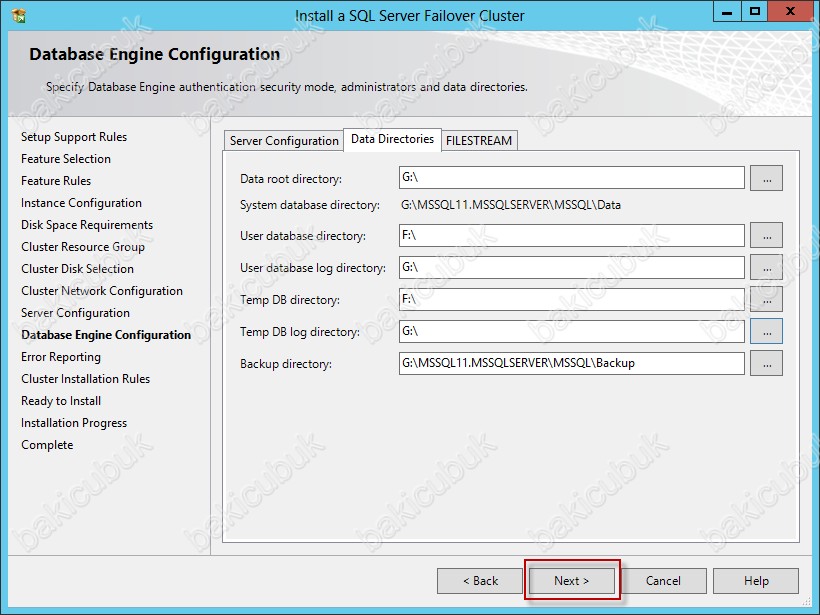Edit the Temp DB log directory field
The height and width of the screenshot is (615, 820).
(x=571, y=331)
